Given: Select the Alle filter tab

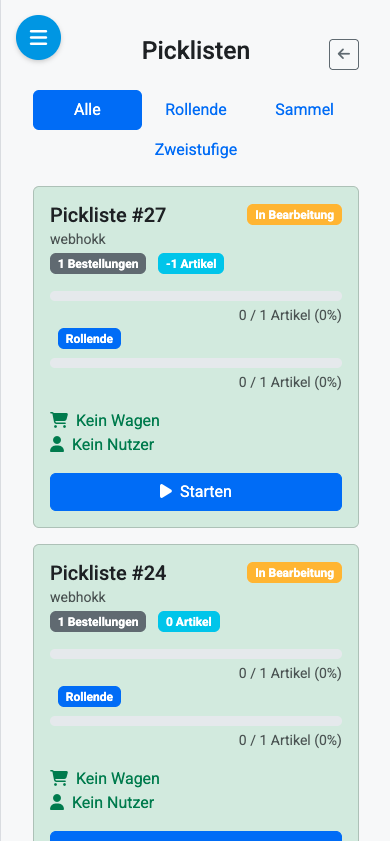Looking at the screenshot, I should point(87,110).
